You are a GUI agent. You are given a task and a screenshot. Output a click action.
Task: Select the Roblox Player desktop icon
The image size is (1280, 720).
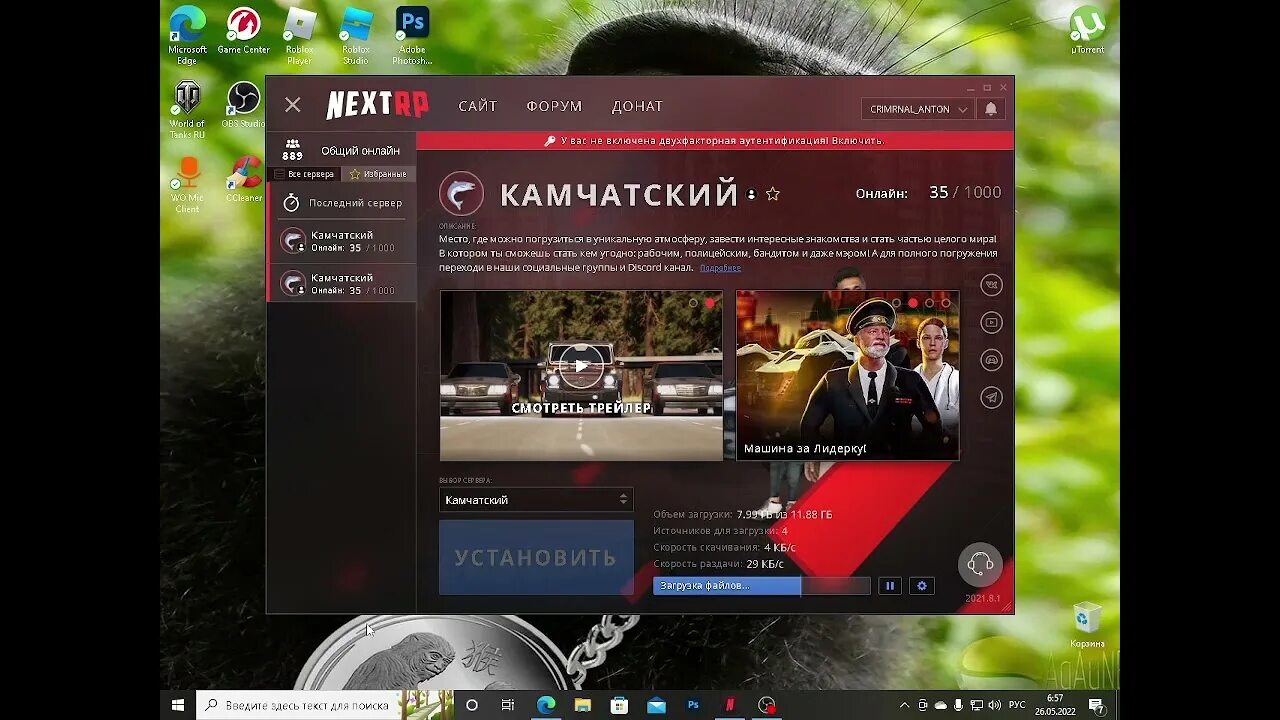[299, 36]
